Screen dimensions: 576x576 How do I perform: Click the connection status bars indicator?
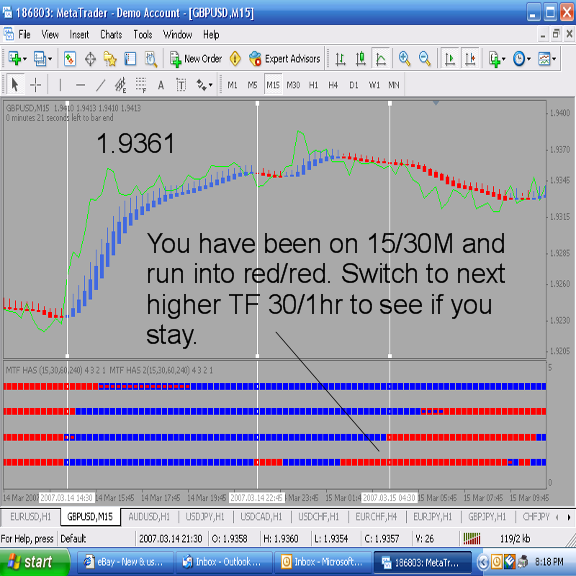(472, 539)
